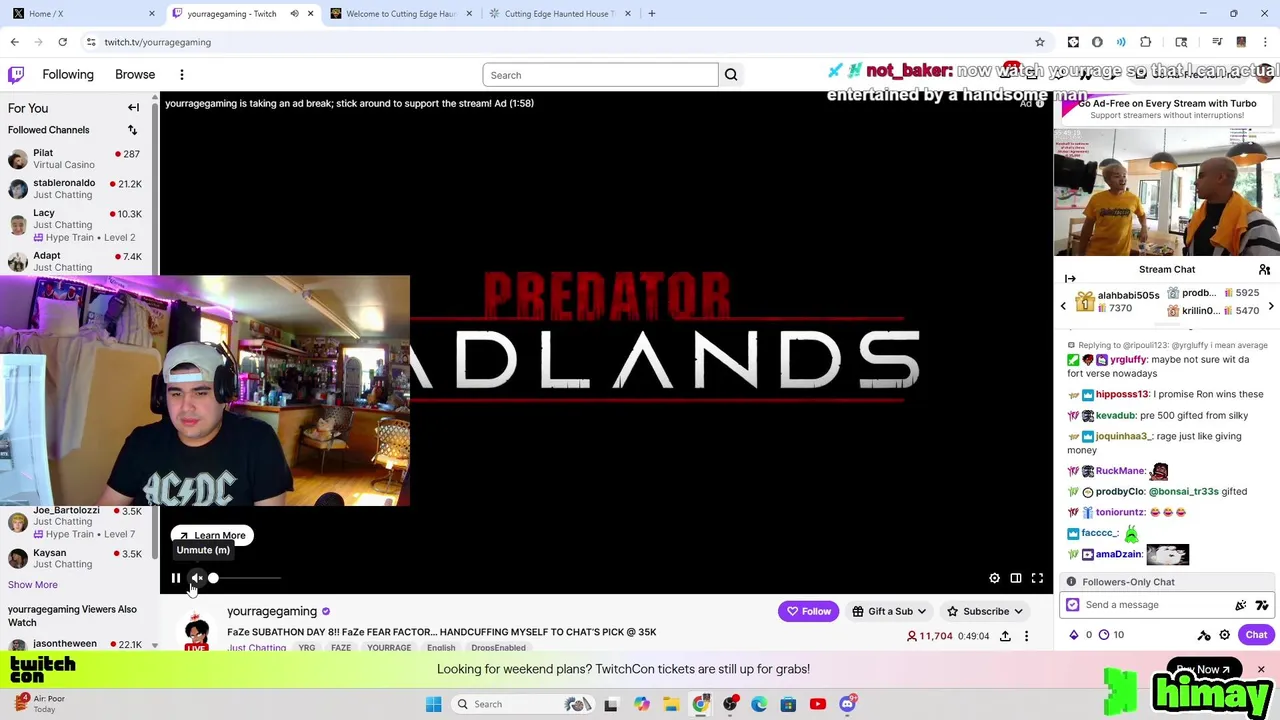
Task: Switch to Welcome to Cutting Edge Haunted tab
Action: (x=400, y=14)
